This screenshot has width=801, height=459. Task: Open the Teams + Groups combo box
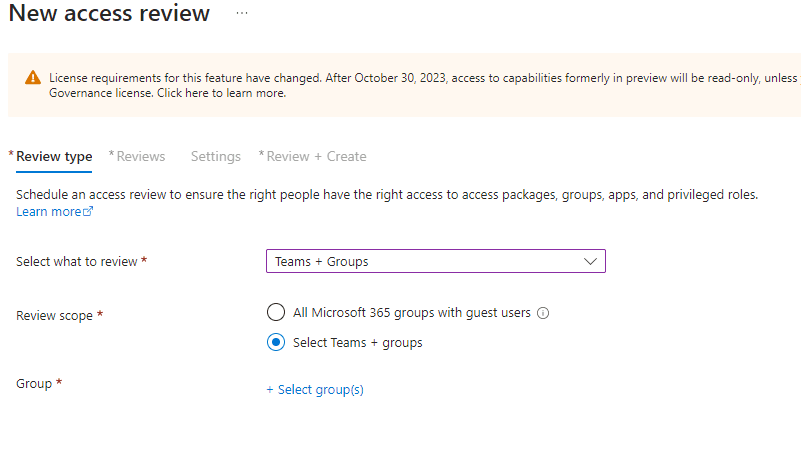click(435, 261)
